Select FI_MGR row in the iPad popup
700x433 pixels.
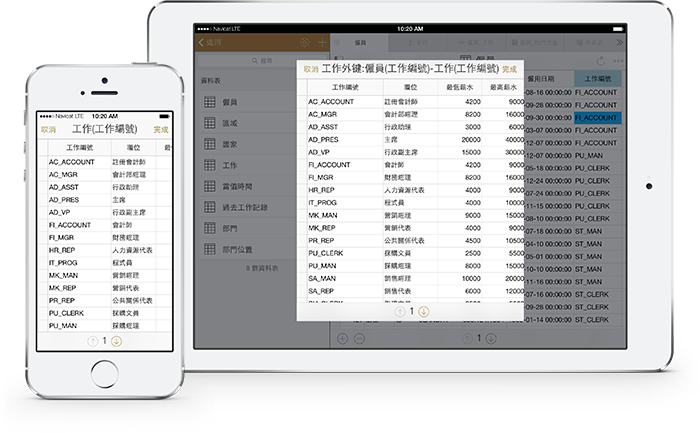[411, 177]
